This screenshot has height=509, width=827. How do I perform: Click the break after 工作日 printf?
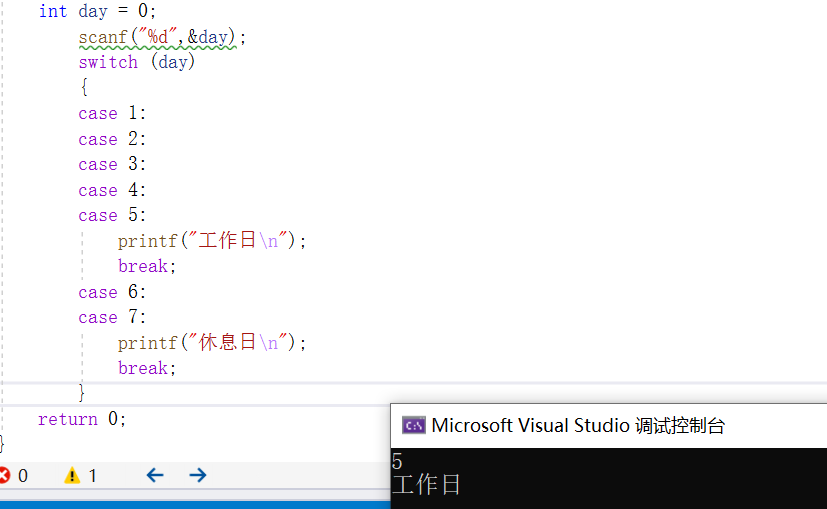[147, 266]
